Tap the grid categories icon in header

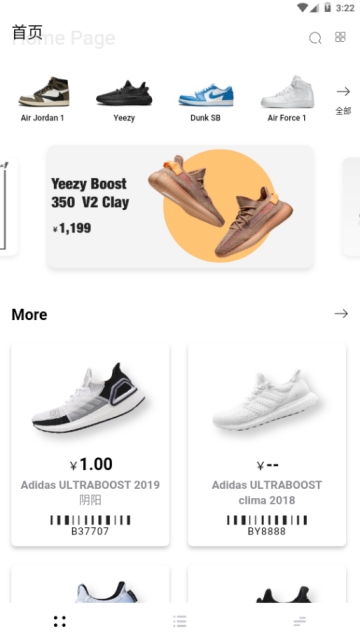pyautogui.click(x=340, y=37)
